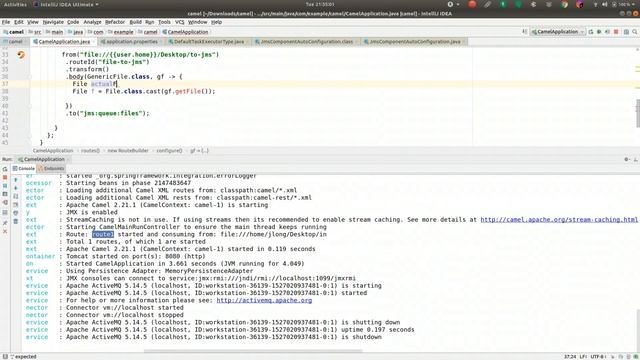Open the File menu
This screenshot has height=360, width=640.
pyautogui.click(x=6, y=22)
